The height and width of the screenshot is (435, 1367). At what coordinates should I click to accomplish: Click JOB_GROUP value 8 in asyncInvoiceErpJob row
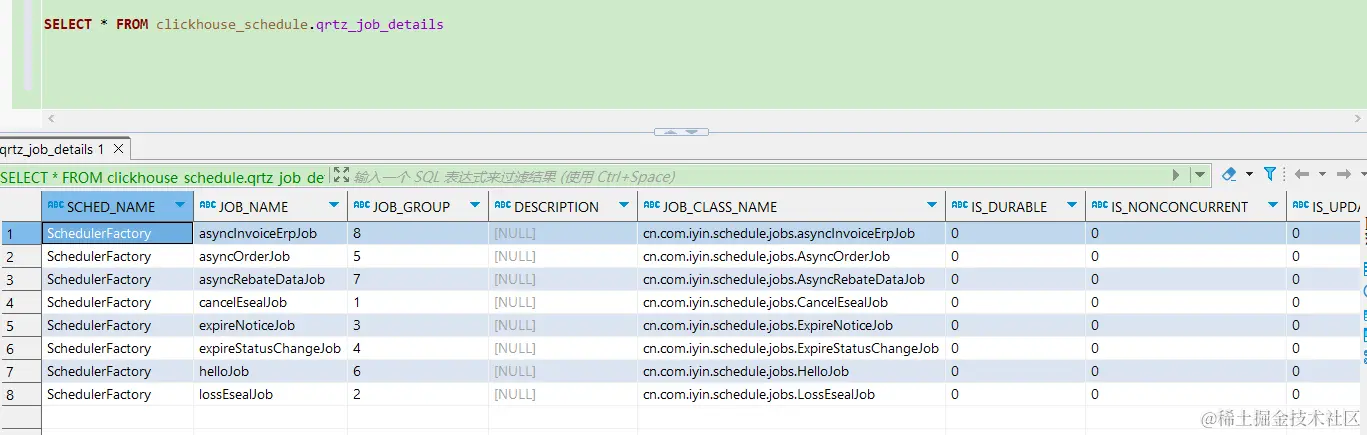click(418, 233)
